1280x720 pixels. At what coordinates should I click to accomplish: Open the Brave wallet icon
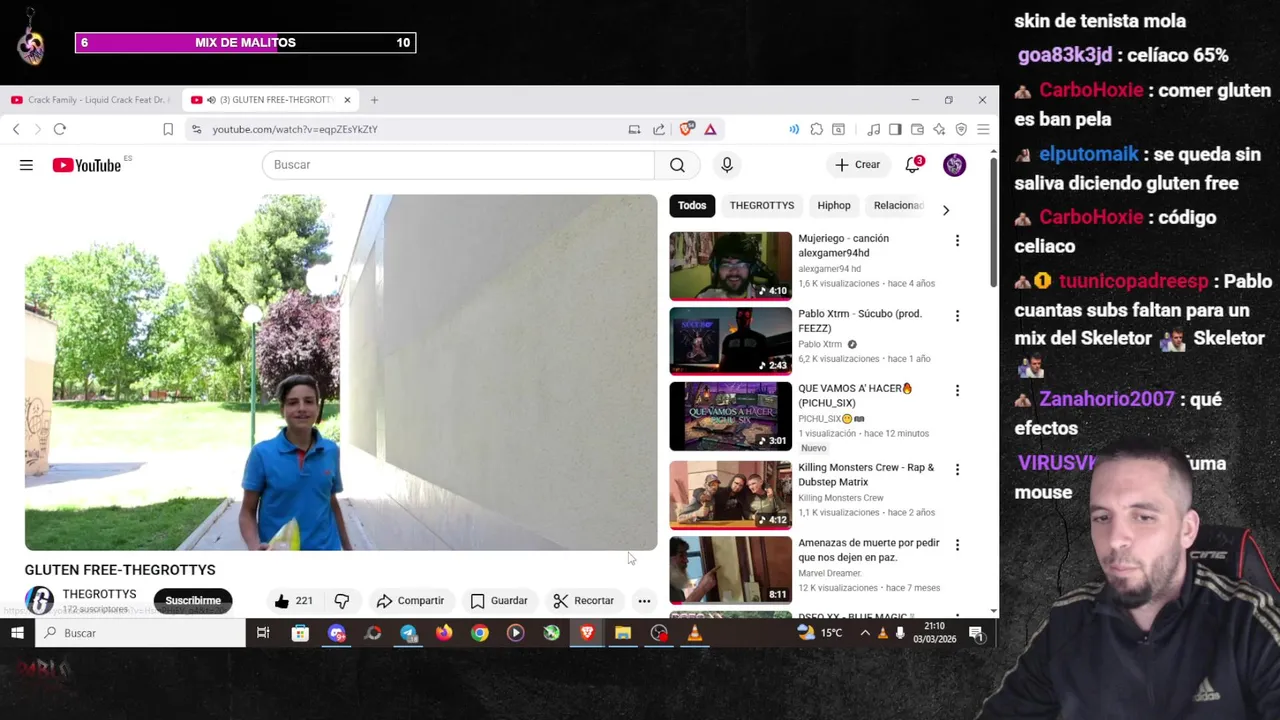[x=917, y=129]
